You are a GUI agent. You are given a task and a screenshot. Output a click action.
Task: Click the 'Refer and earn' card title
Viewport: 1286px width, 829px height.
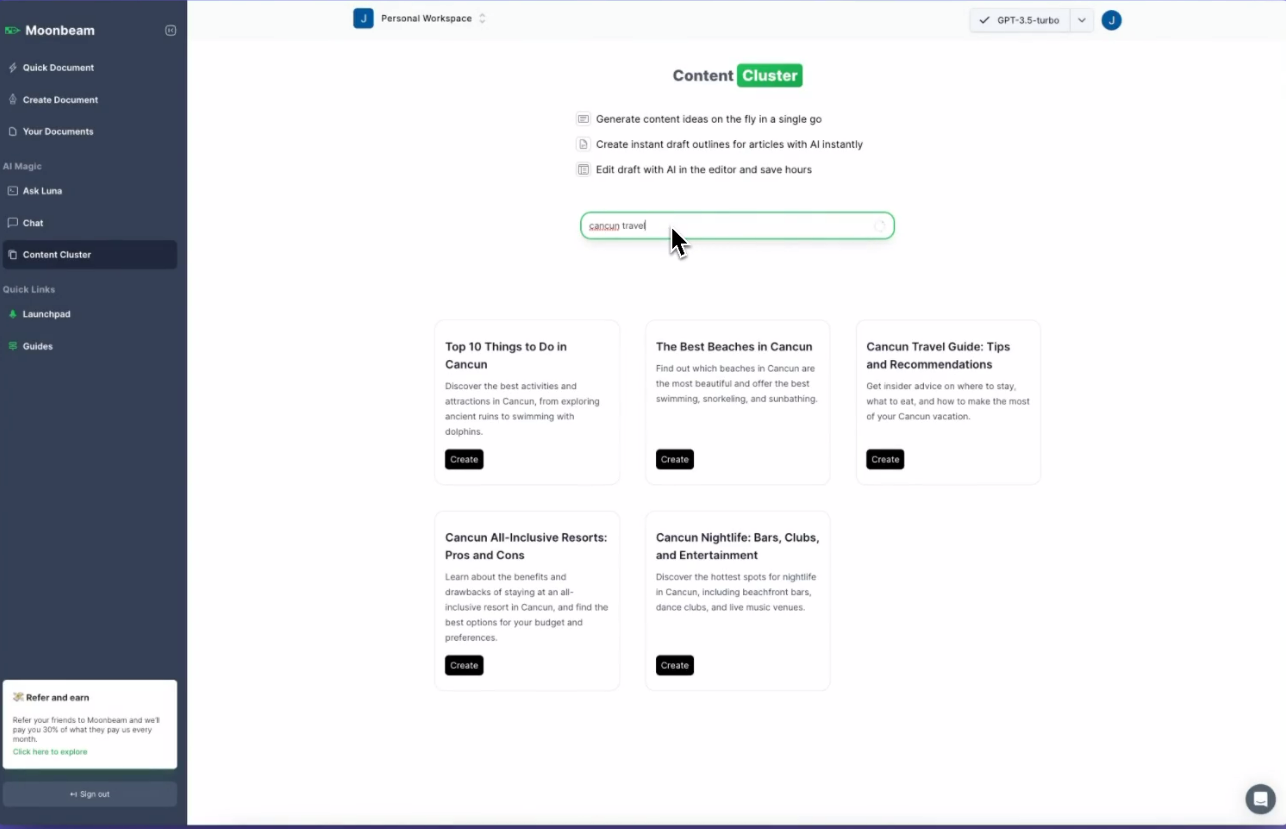pyautogui.click(x=57, y=698)
